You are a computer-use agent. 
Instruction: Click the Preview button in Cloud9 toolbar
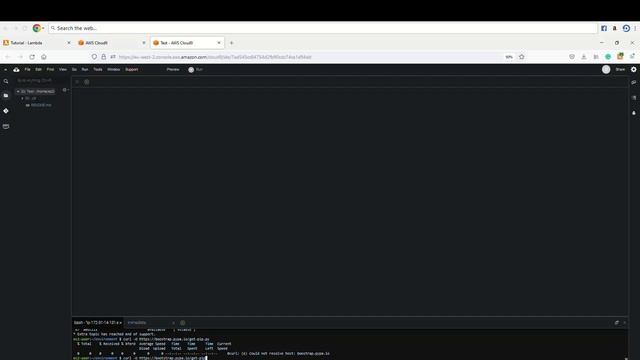point(173,69)
